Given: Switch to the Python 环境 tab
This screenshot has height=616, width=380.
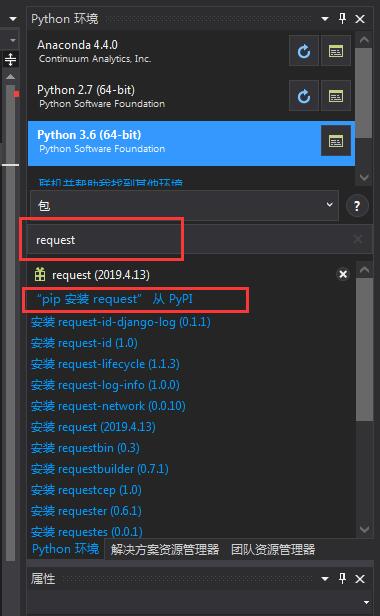Looking at the screenshot, I should point(65,549).
